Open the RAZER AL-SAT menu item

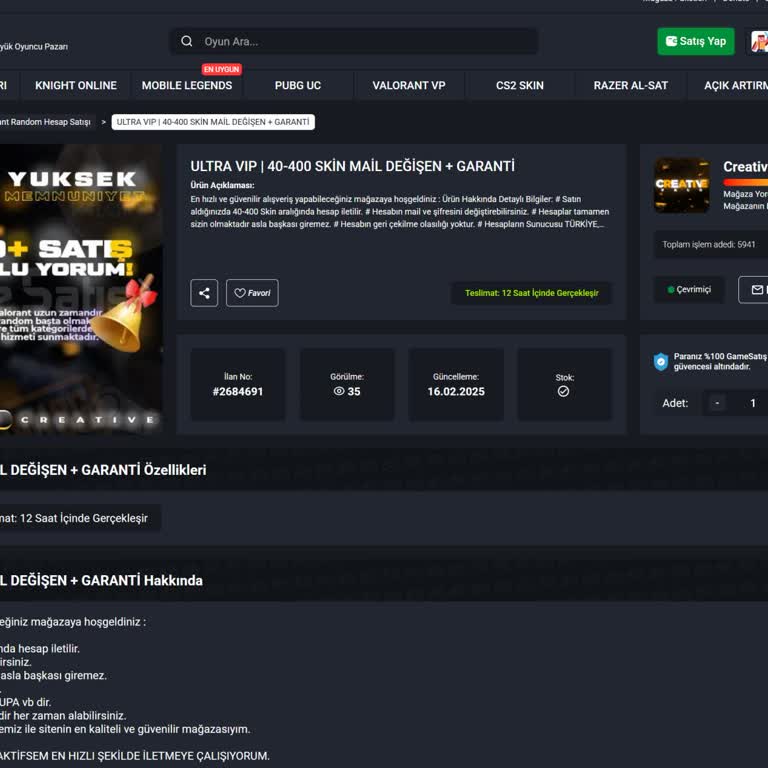pyautogui.click(x=631, y=85)
